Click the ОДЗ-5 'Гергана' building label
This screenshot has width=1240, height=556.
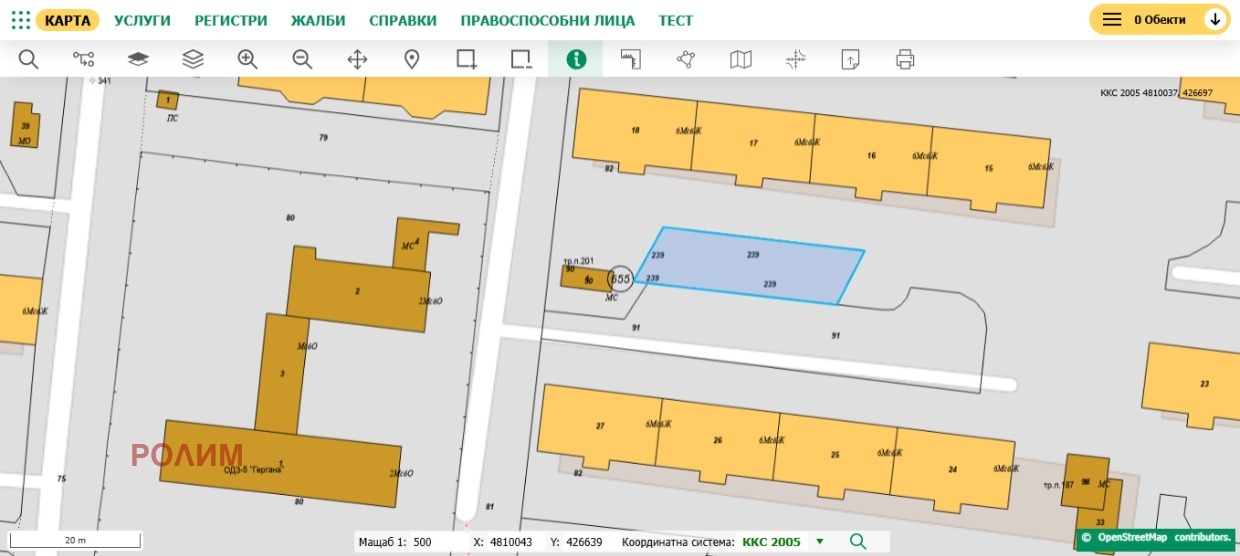(254, 470)
